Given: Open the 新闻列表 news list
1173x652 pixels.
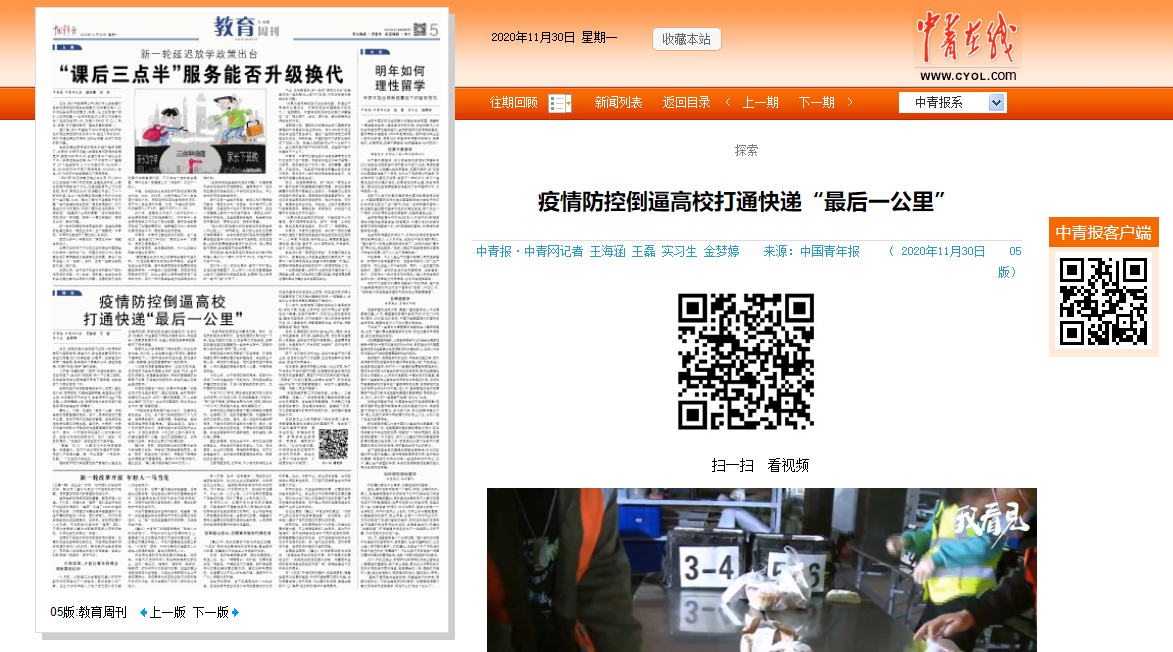Looking at the screenshot, I should [x=618, y=102].
